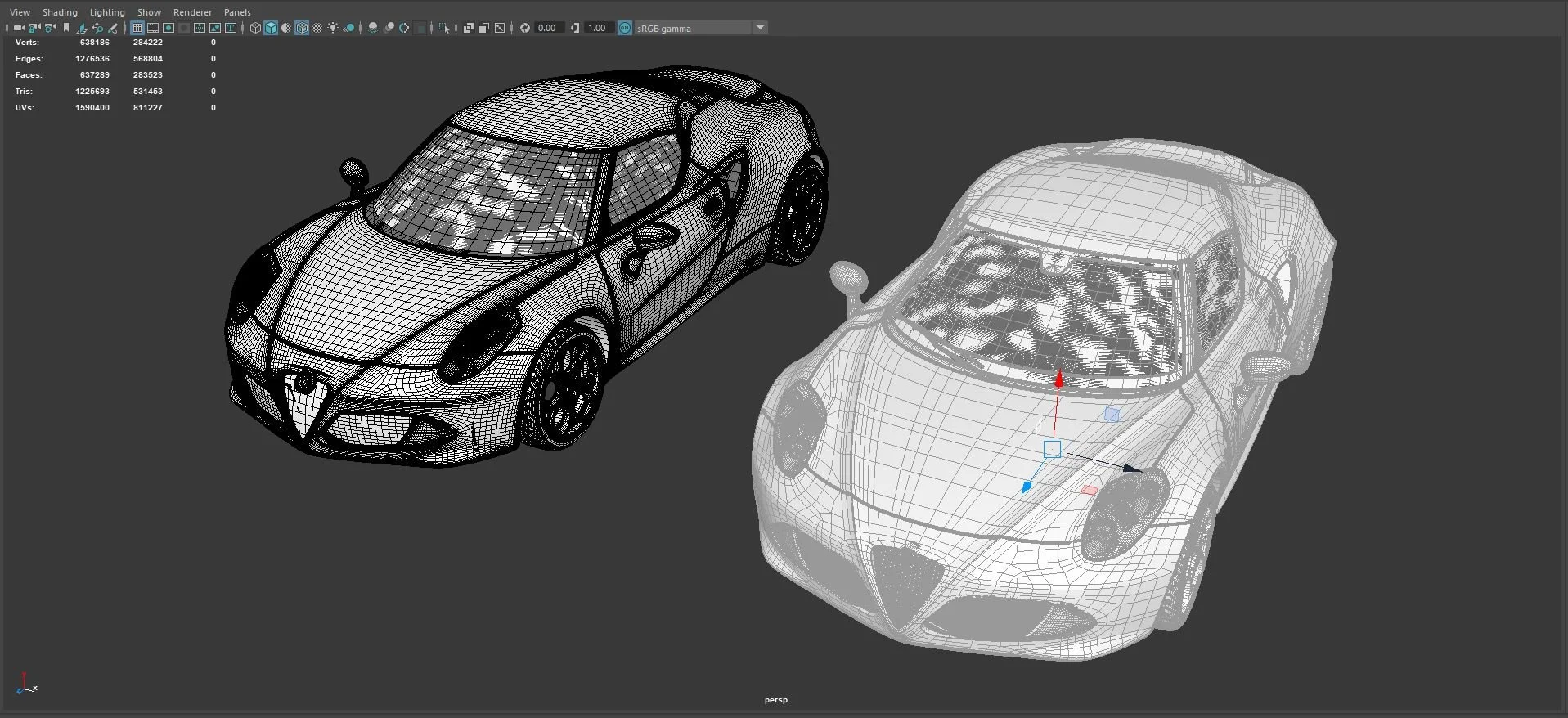This screenshot has height=718, width=1568.
Task: Click the UVs count 1590400
Action: coord(92,108)
